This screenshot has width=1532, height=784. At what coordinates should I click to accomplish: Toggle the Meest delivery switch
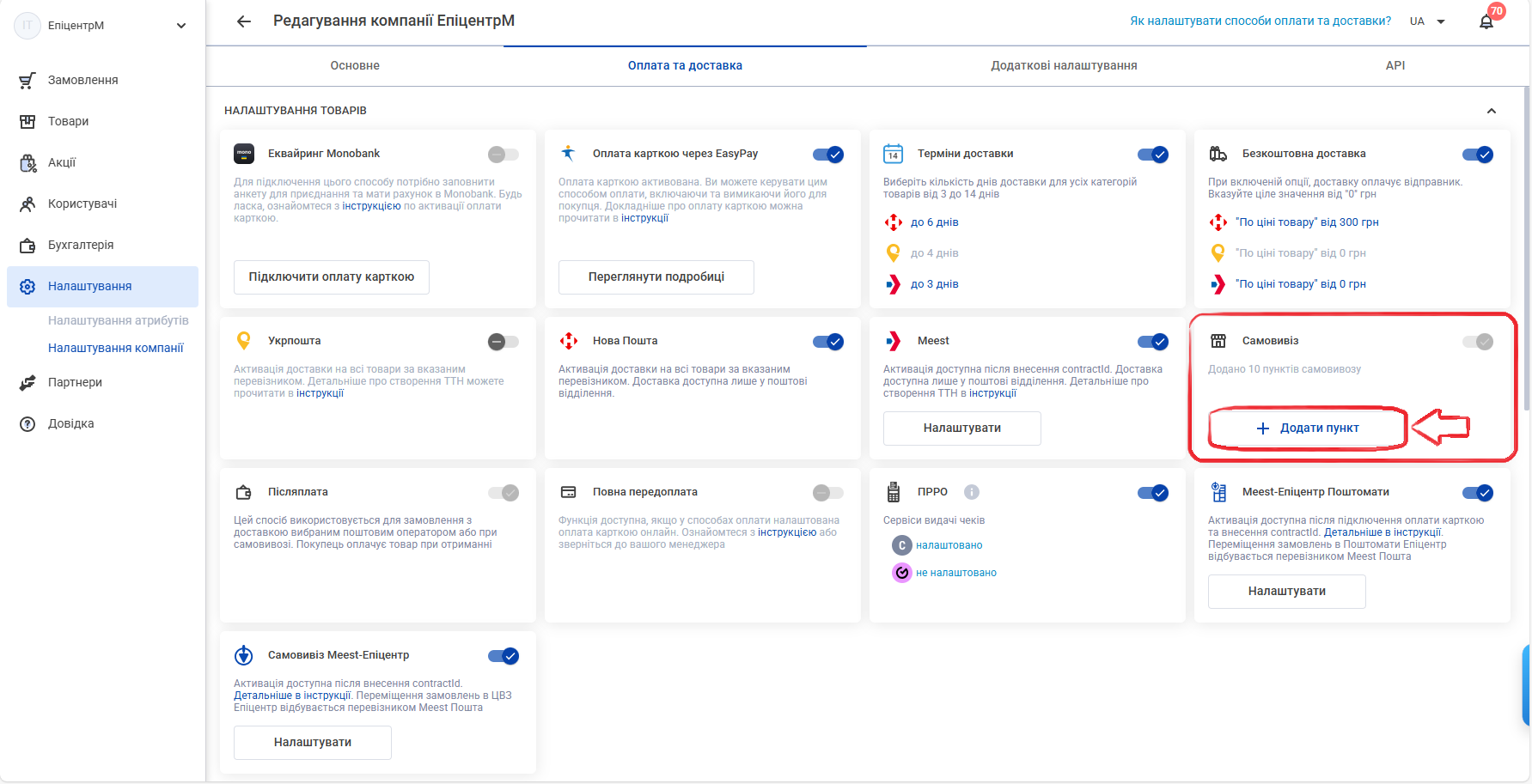coord(1153,342)
